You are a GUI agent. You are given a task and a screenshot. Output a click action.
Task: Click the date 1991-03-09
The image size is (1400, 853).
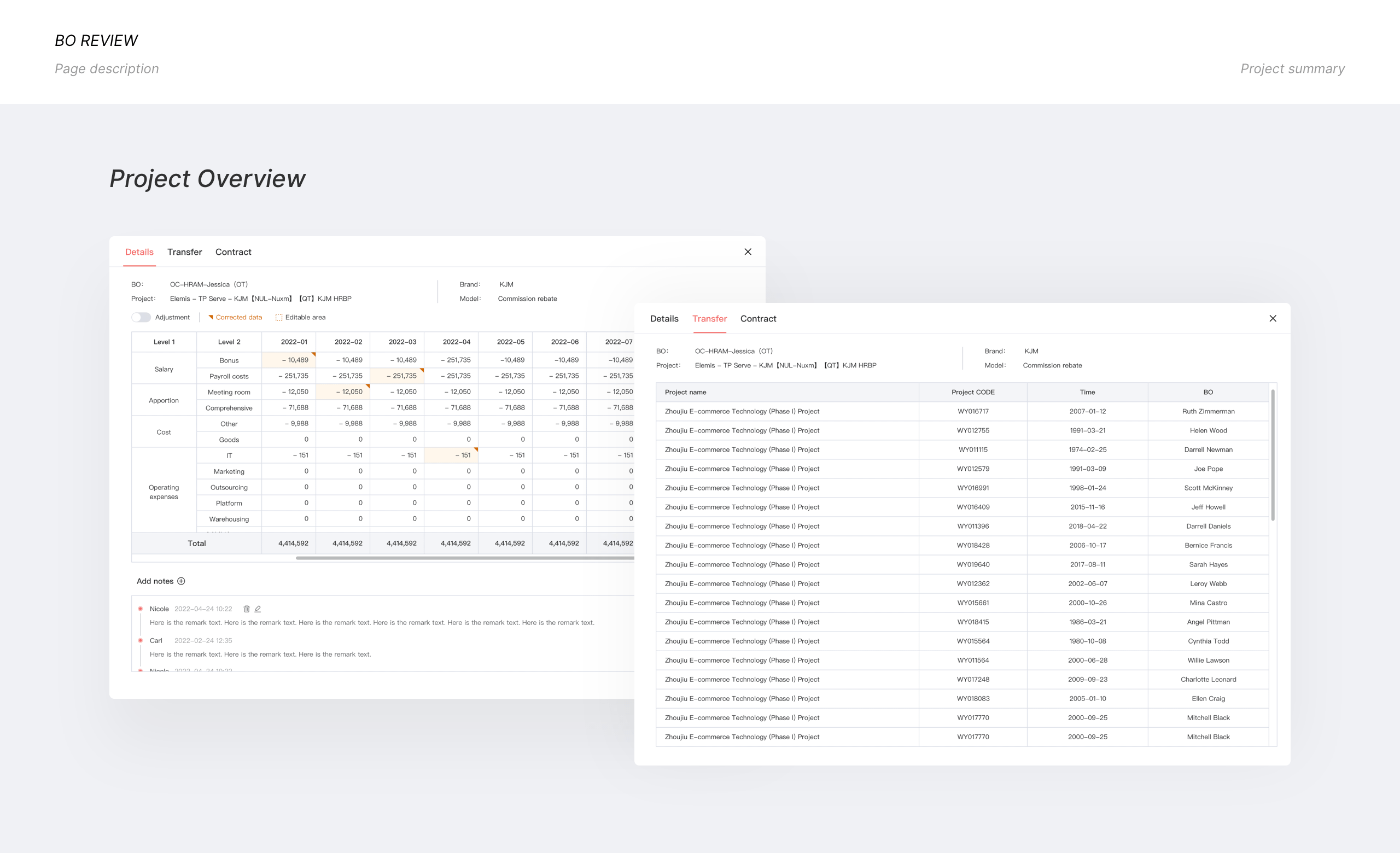click(x=1087, y=469)
